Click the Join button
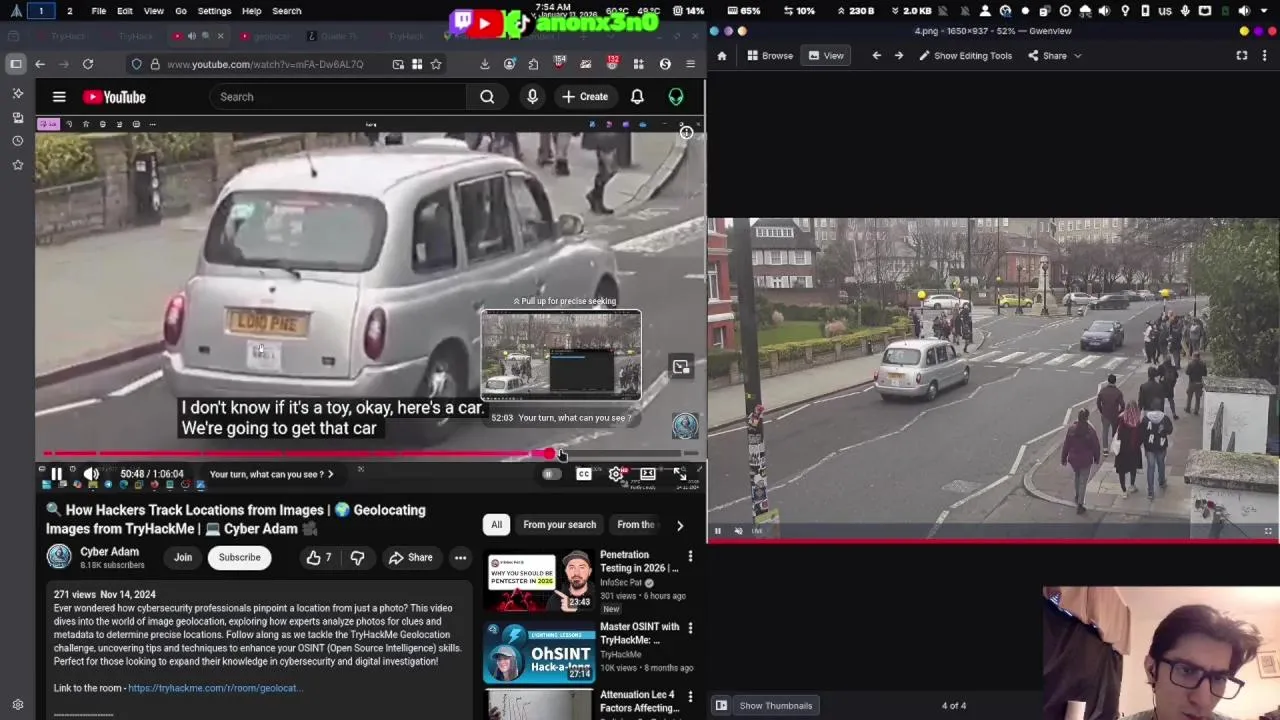Viewport: 1280px width, 720px height. [183, 558]
